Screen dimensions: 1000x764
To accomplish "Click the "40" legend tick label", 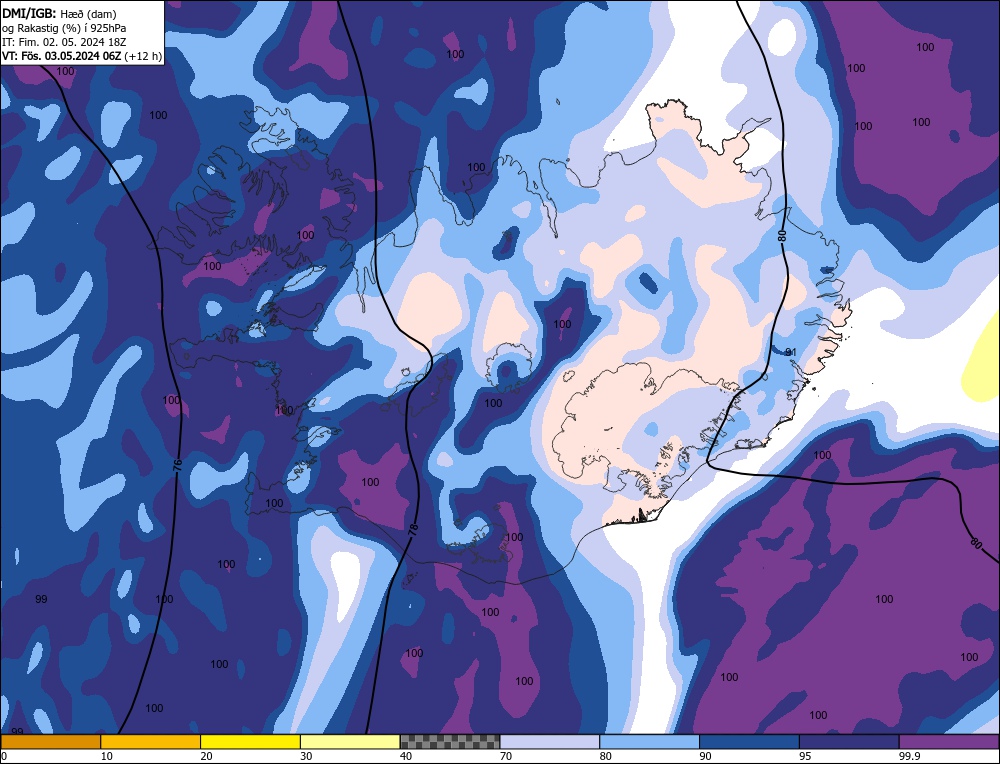I will [x=406, y=756].
